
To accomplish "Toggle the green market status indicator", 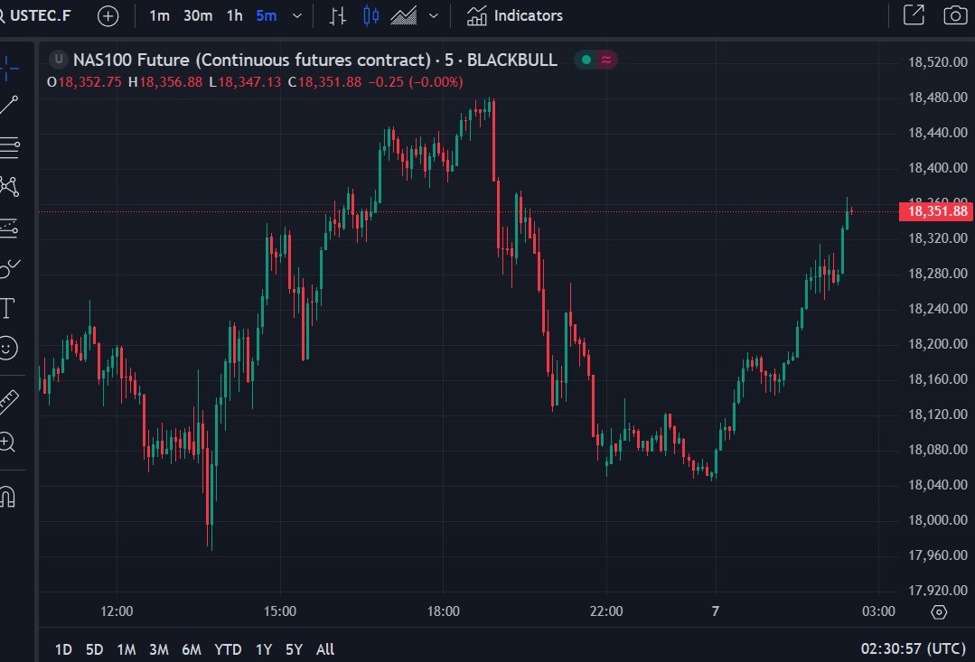I will click(586, 60).
